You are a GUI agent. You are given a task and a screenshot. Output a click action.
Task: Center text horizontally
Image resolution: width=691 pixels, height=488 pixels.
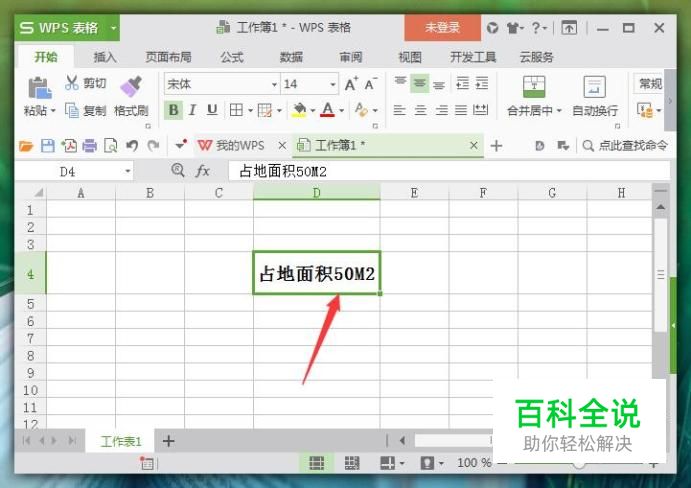click(420, 110)
